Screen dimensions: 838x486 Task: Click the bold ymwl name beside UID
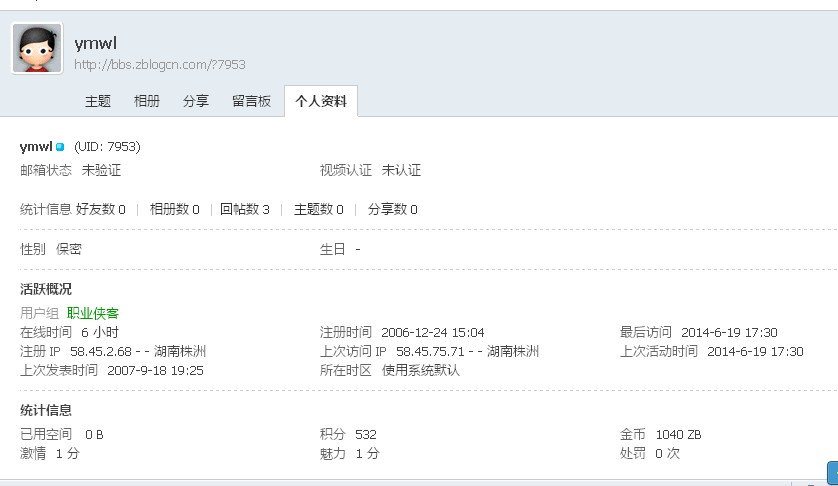(36, 146)
